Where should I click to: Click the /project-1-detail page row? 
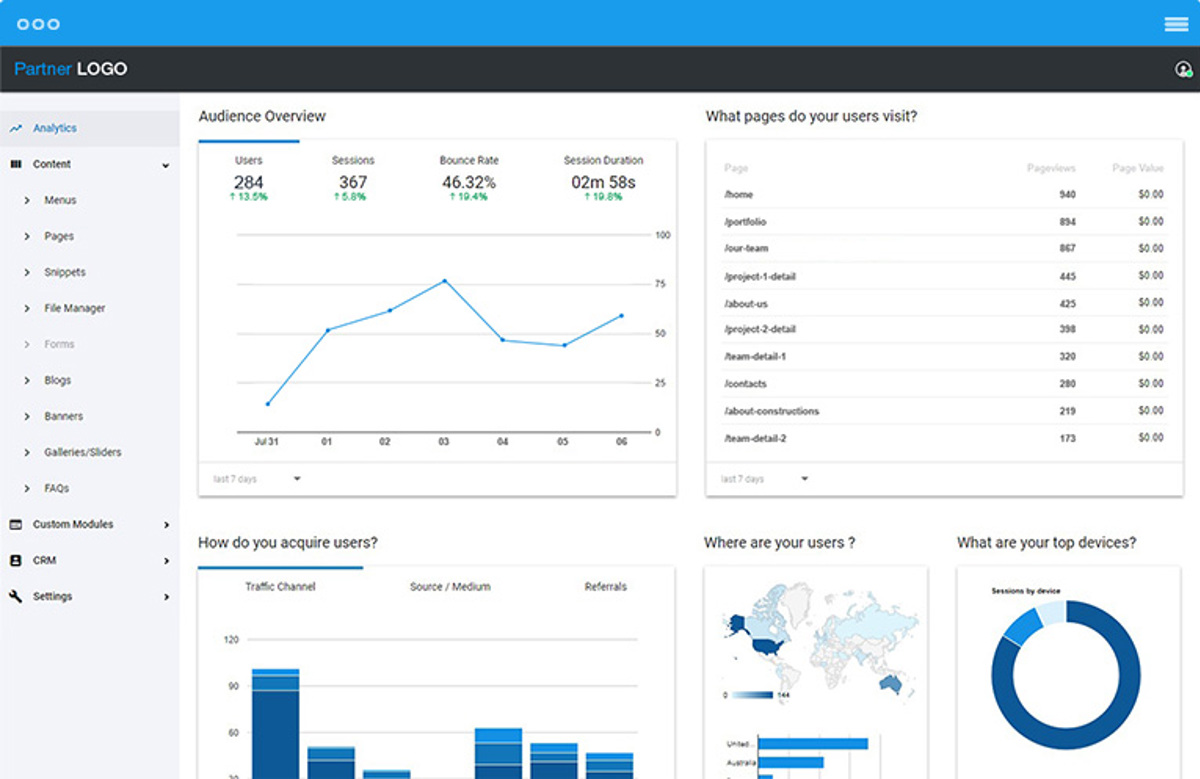pos(944,276)
